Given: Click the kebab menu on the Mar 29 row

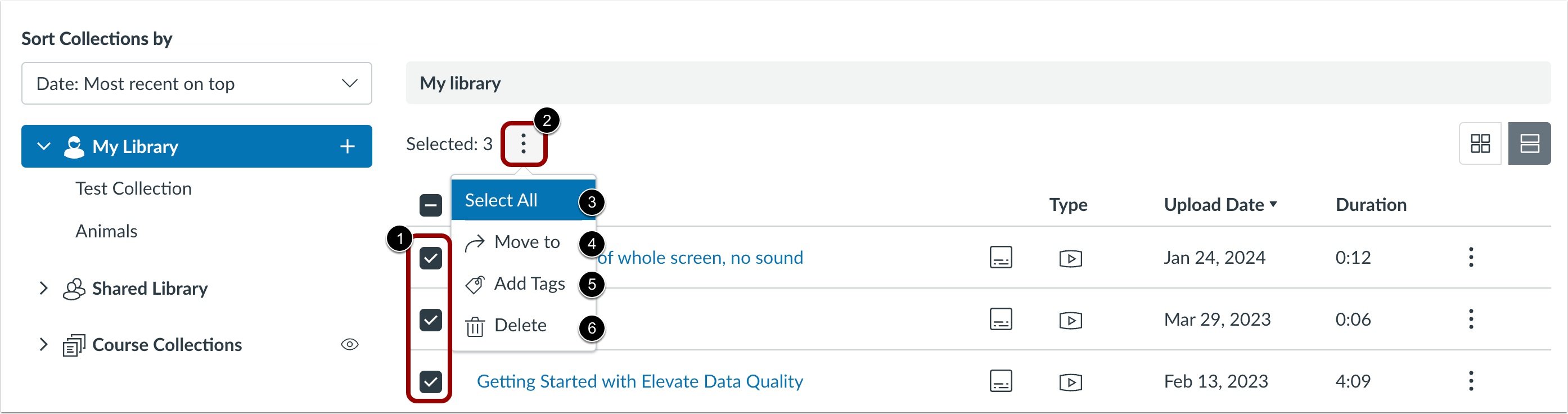Looking at the screenshot, I should 1471,319.
